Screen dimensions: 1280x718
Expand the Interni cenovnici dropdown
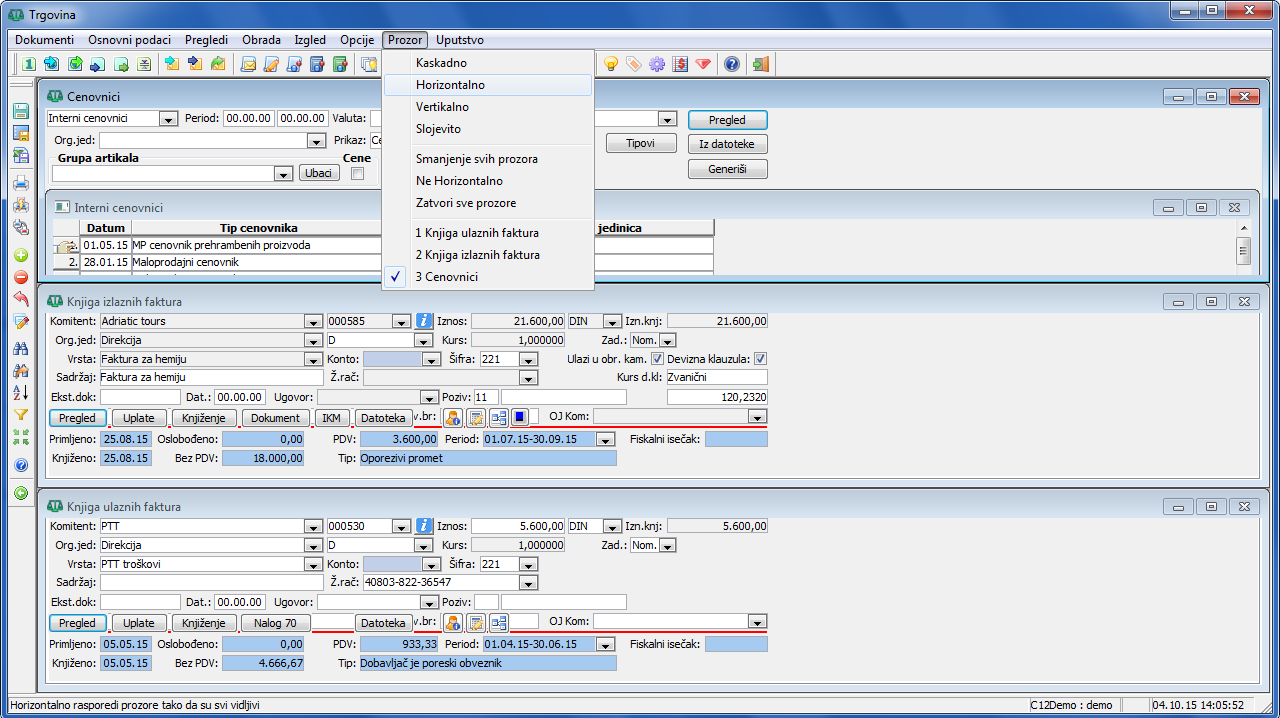(168, 119)
